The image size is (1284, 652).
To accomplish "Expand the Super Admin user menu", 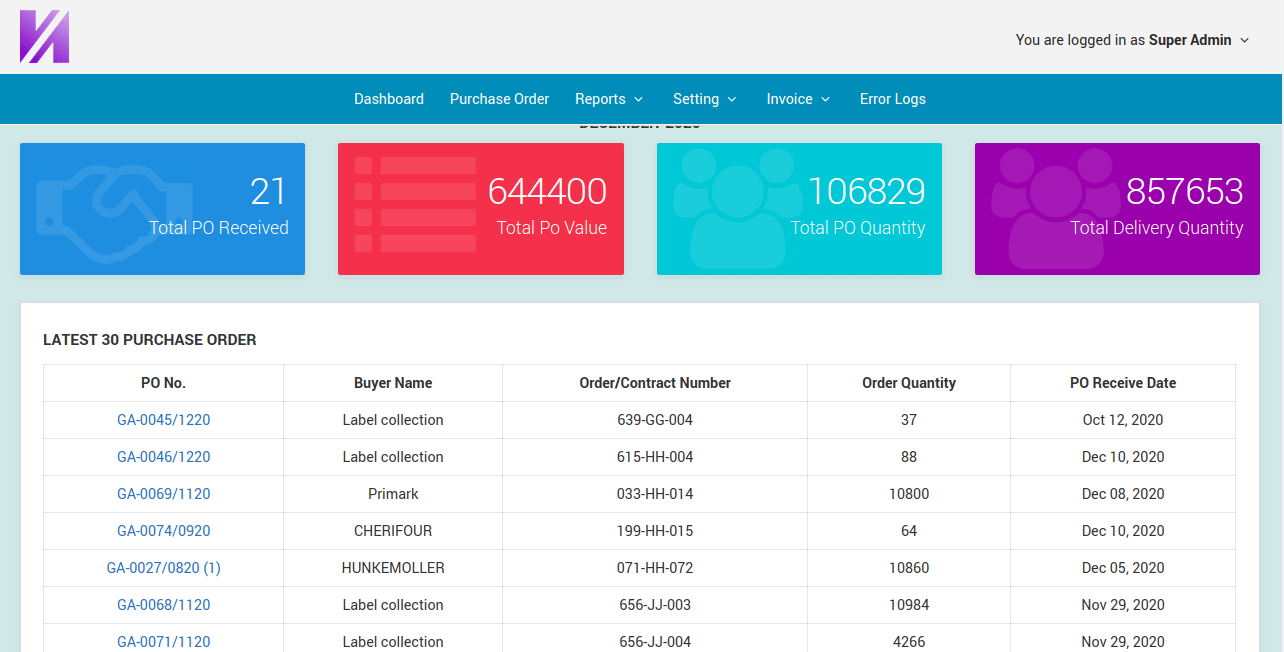I will click(1132, 40).
